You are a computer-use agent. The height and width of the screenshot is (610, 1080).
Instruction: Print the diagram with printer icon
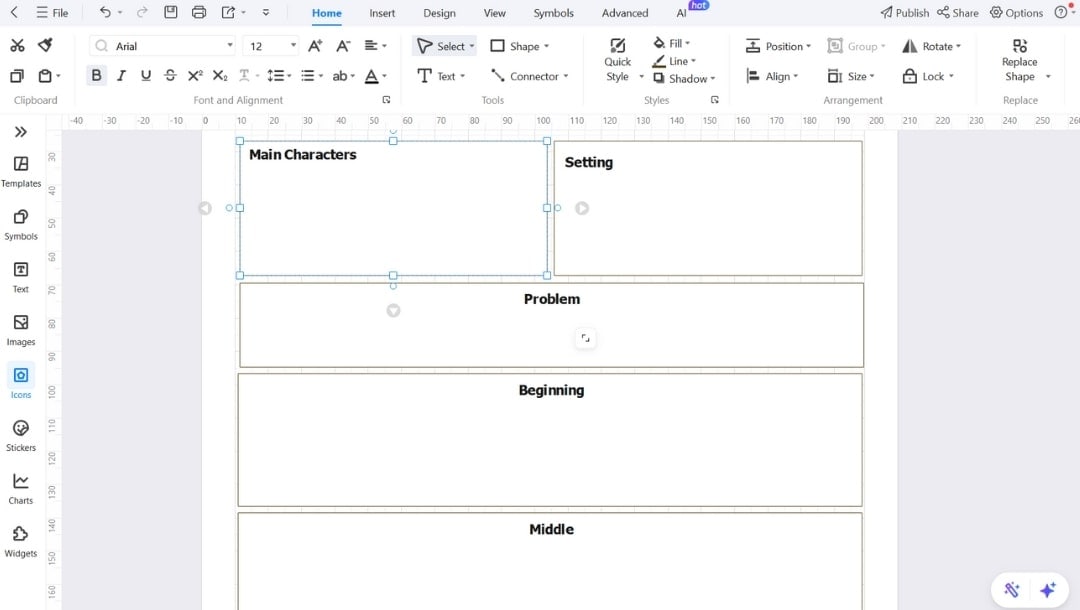click(x=199, y=12)
